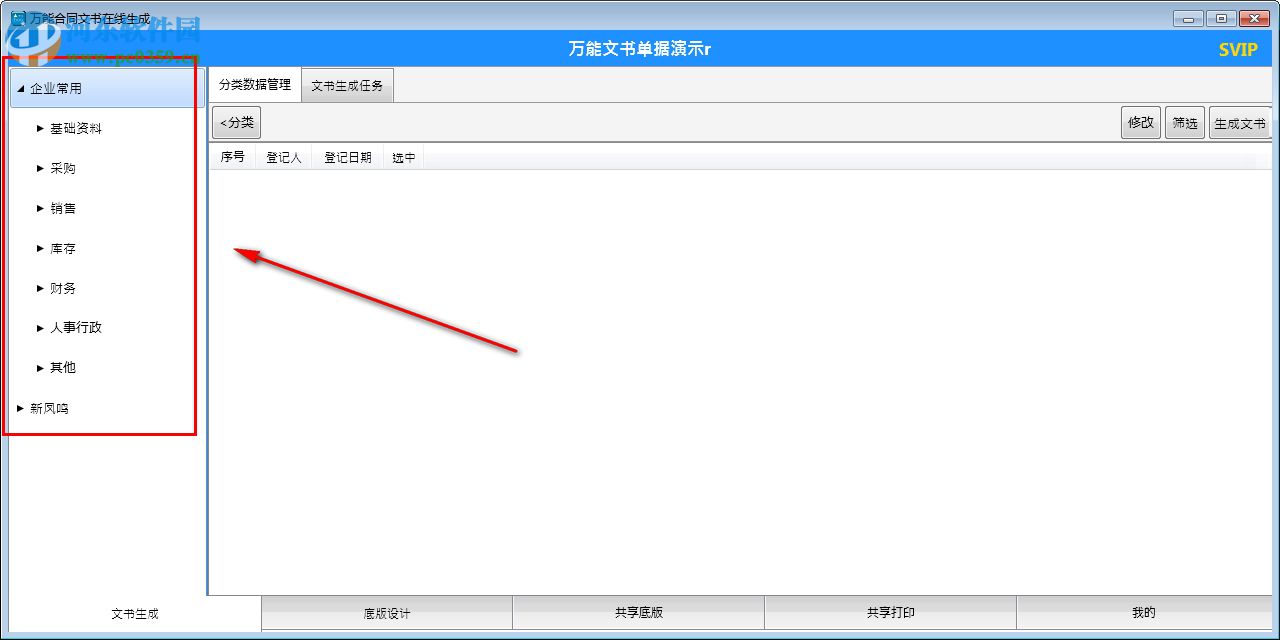This screenshot has width=1280, height=640.
Task: Click the <分类 back button
Action: tap(236, 123)
